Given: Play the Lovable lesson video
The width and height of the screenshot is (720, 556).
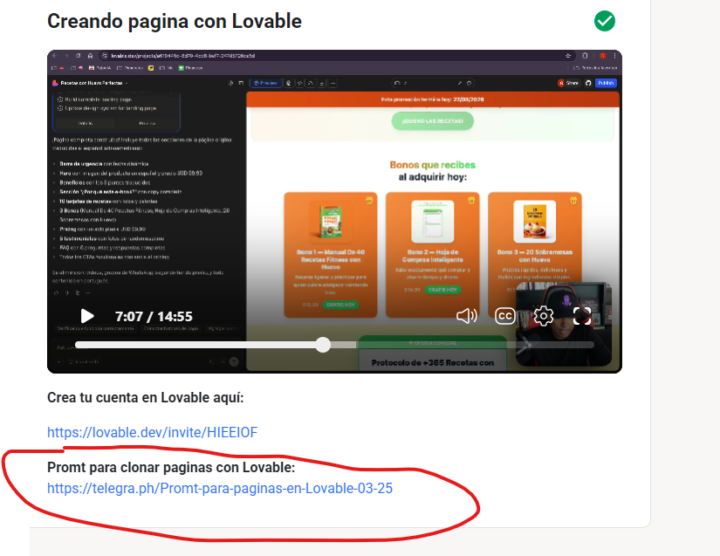Looking at the screenshot, I should (x=87, y=316).
